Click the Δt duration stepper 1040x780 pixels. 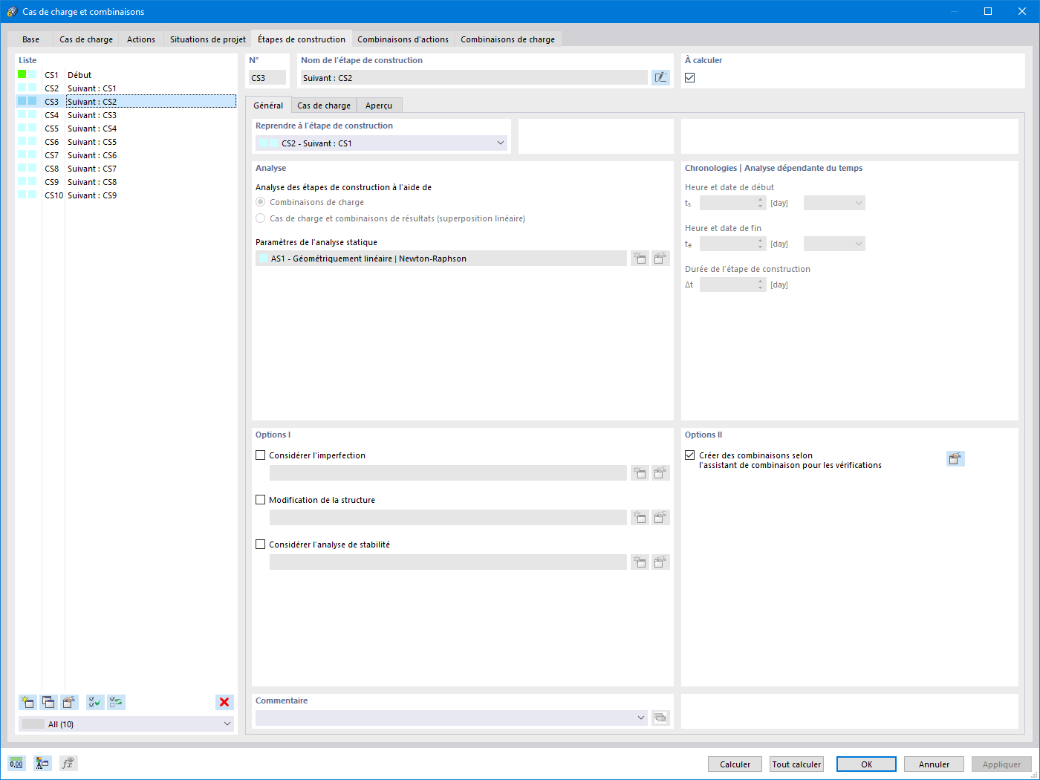(x=760, y=285)
